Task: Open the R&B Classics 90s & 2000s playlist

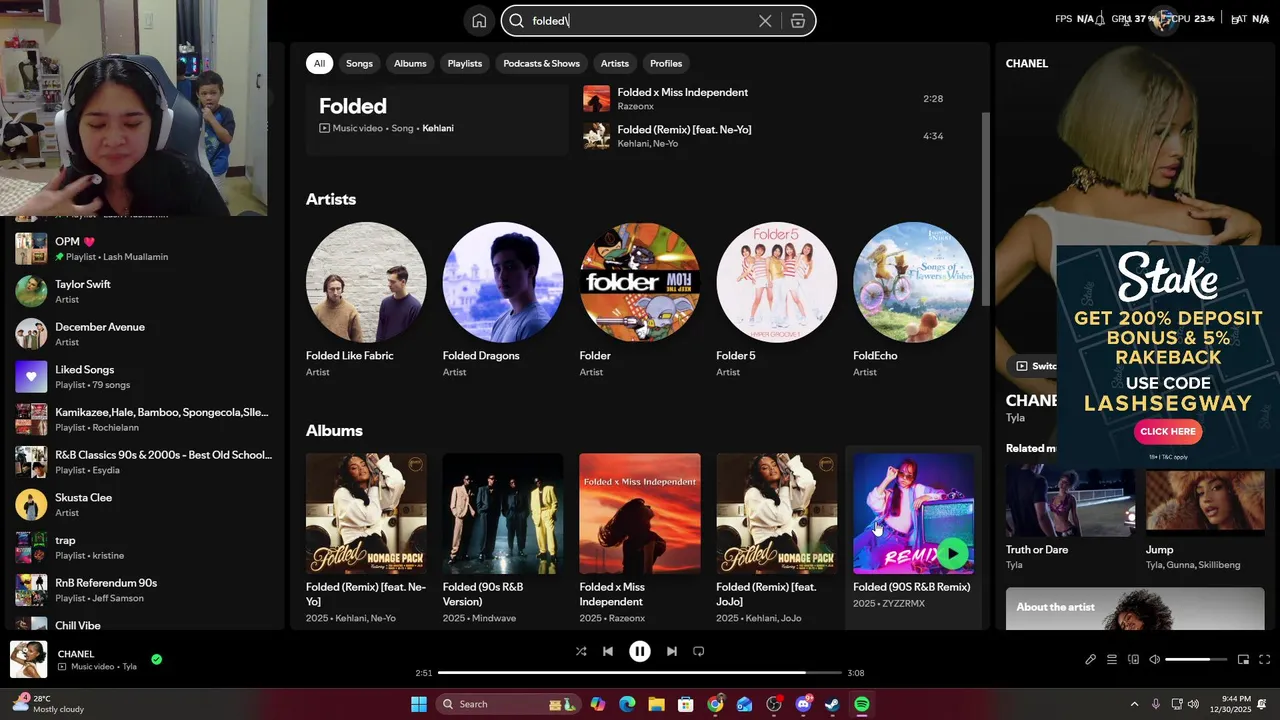Action: [144, 462]
